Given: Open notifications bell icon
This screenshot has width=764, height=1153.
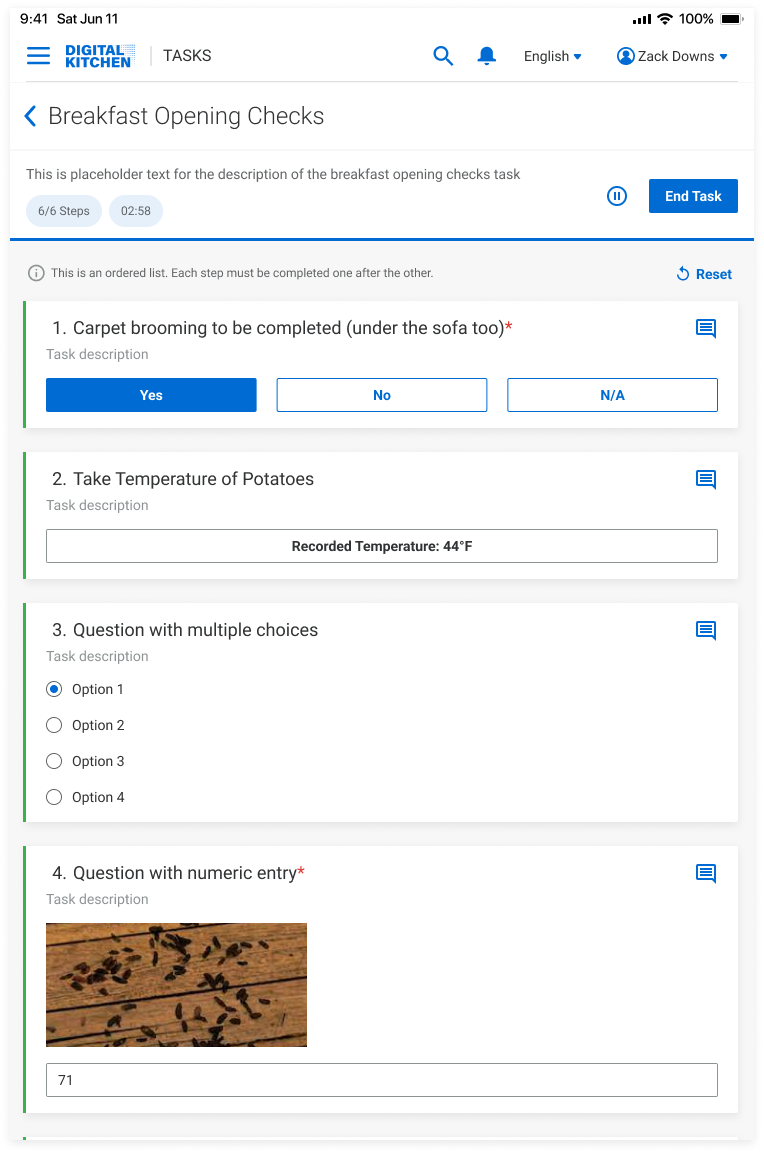Looking at the screenshot, I should pos(487,56).
